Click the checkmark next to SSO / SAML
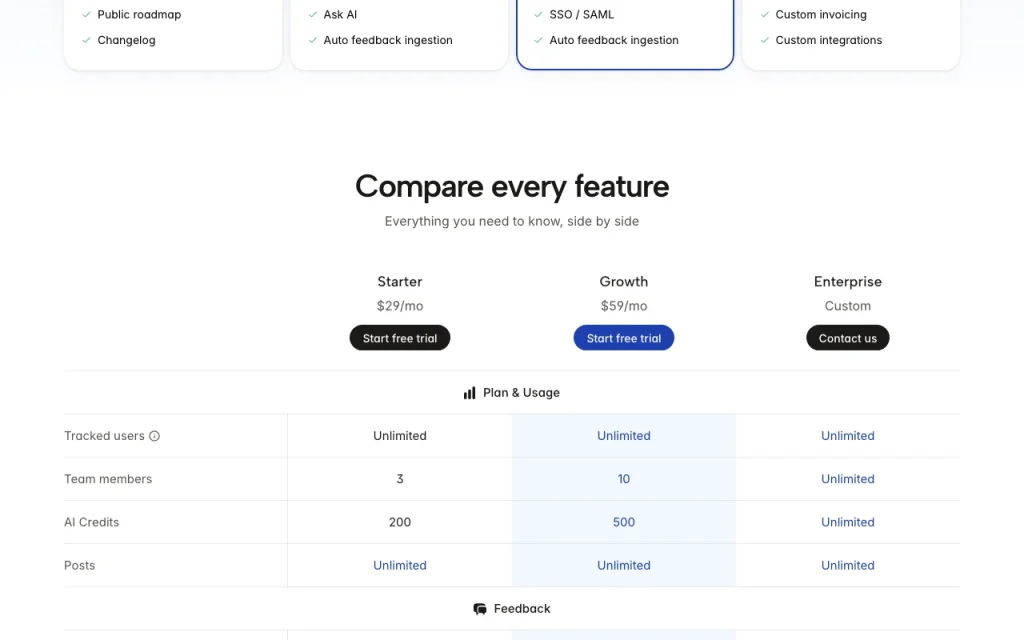 point(538,14)
